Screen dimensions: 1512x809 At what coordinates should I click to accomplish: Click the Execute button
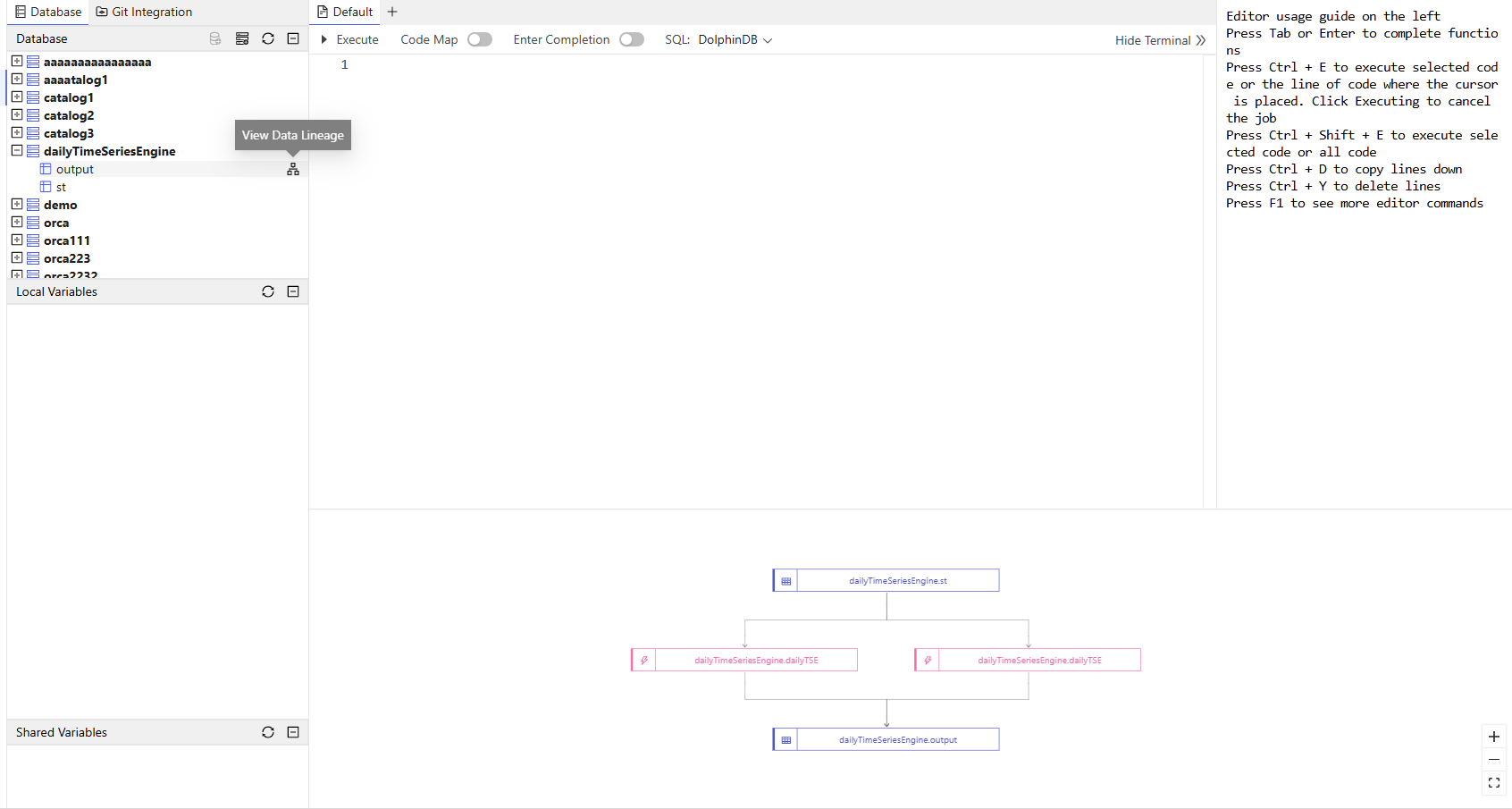tap(349, 39)
